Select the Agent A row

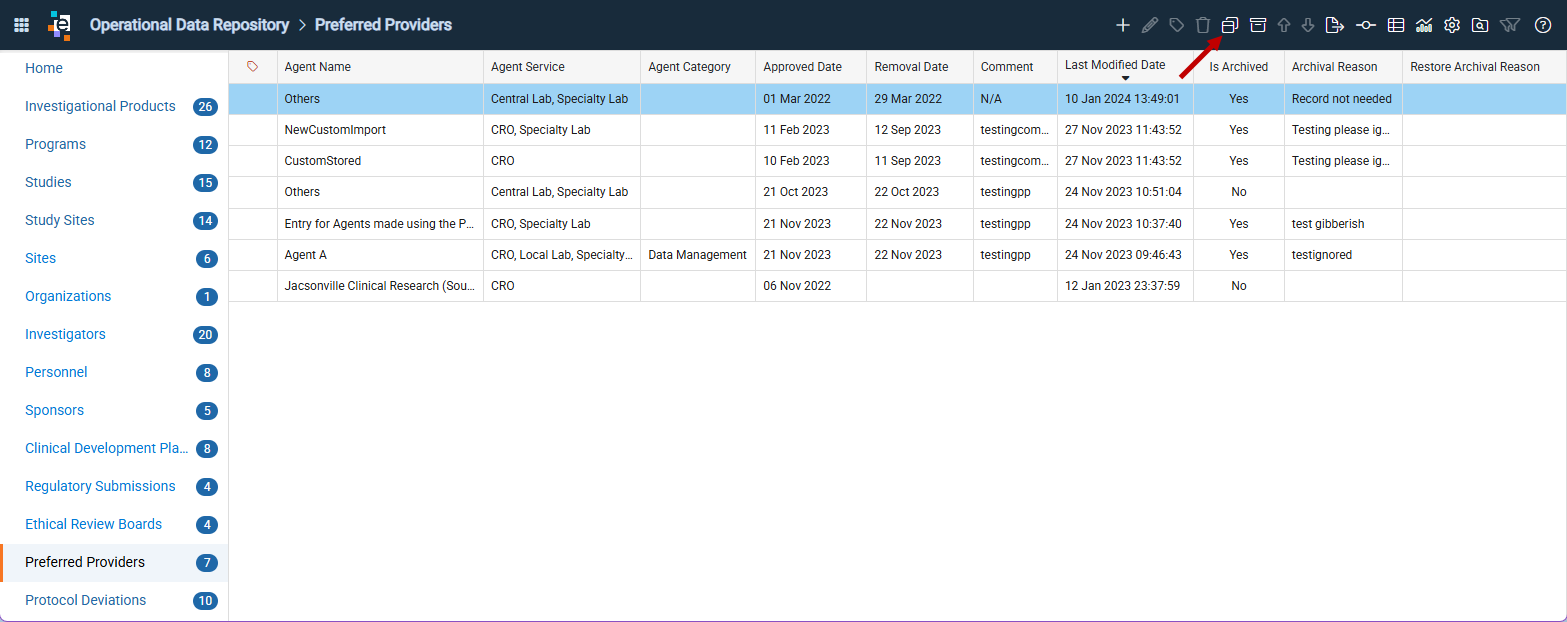point(897,255)
